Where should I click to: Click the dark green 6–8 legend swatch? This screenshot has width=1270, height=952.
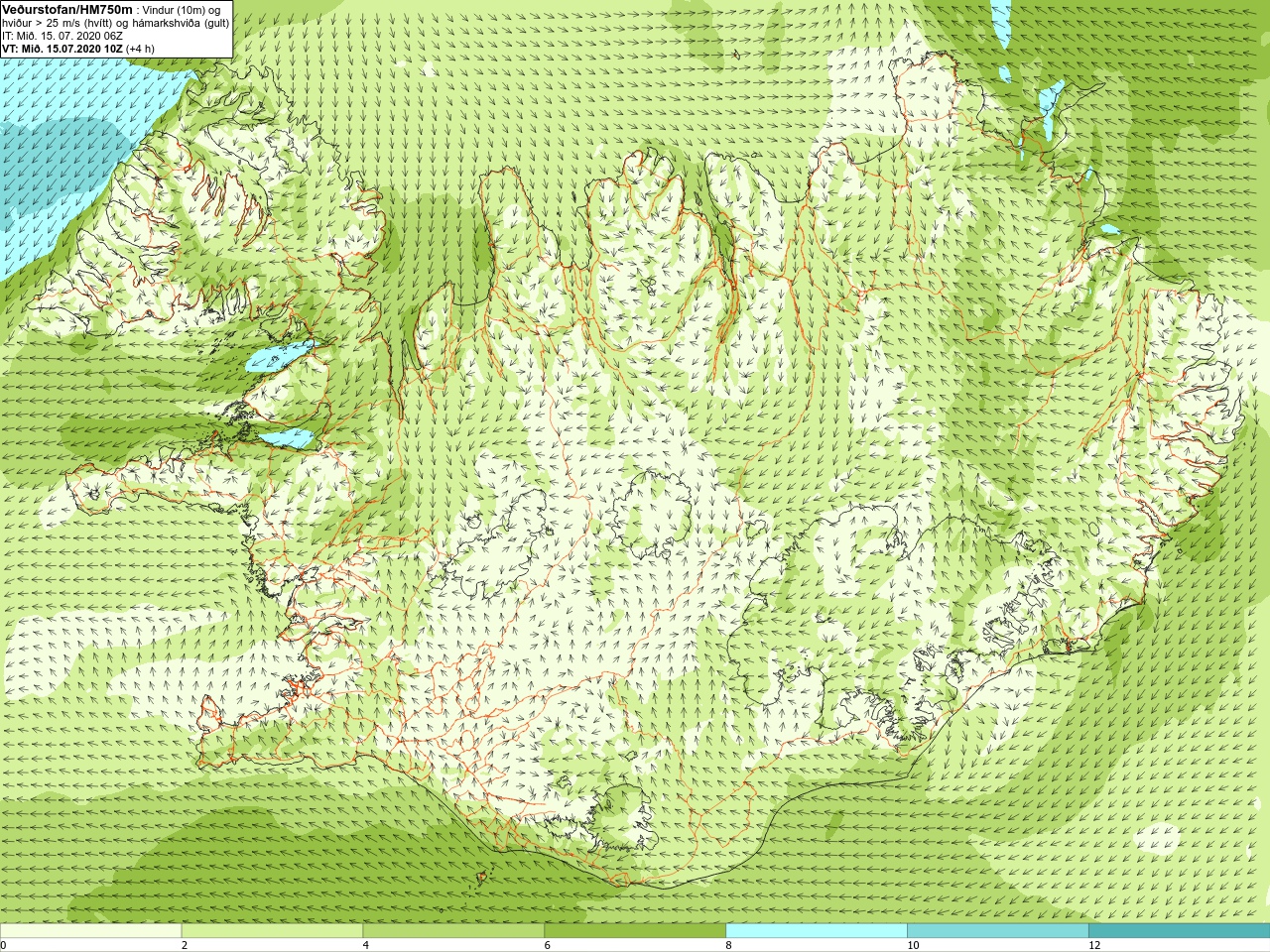(635, 931)
